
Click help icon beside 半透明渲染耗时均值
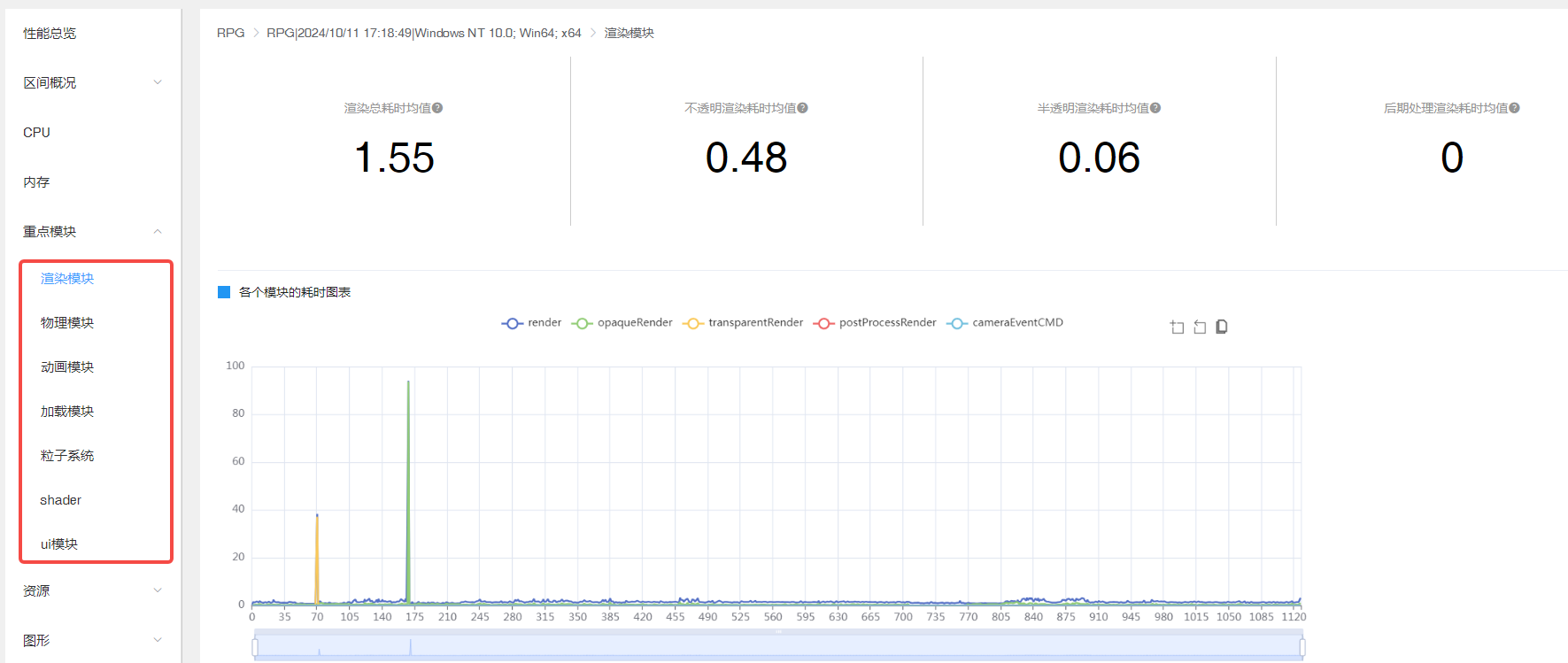coord(1155,108)
